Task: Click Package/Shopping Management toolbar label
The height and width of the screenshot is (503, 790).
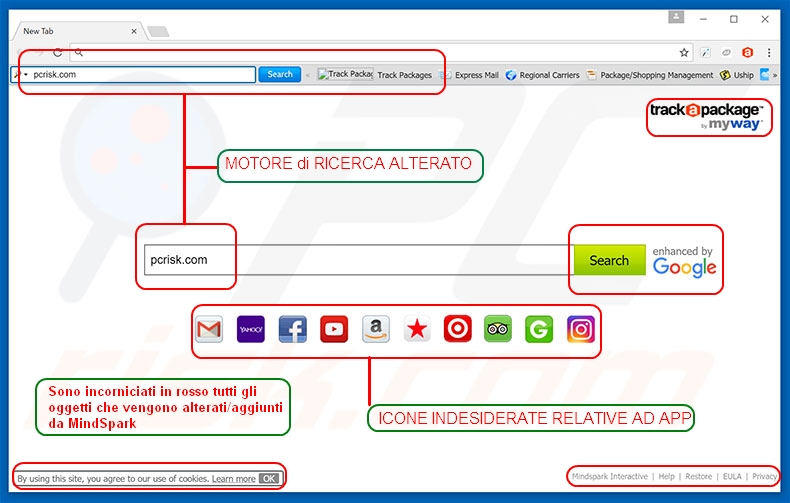Action: coord(656,75)
